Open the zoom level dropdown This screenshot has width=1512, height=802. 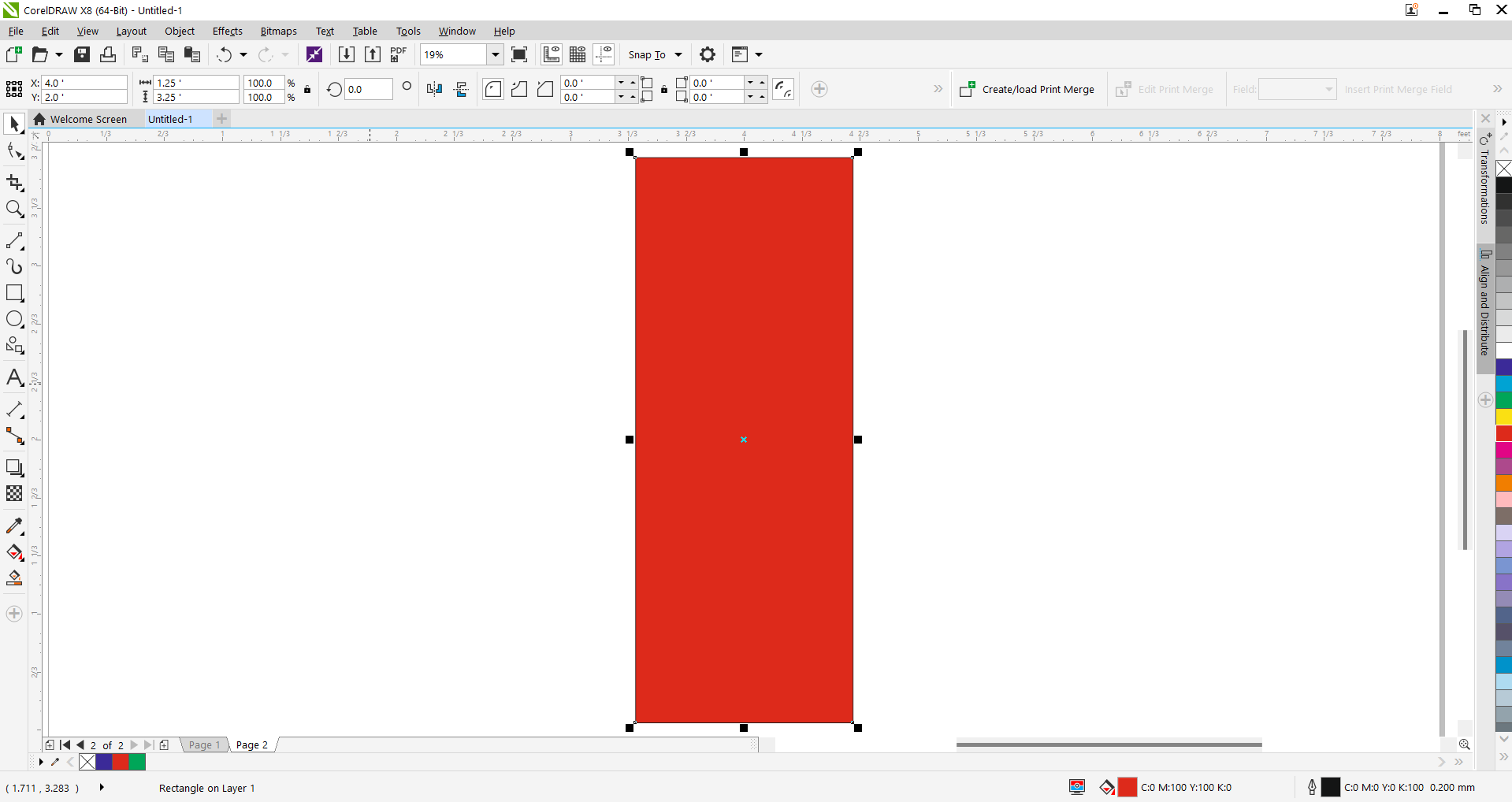point(496,54)
